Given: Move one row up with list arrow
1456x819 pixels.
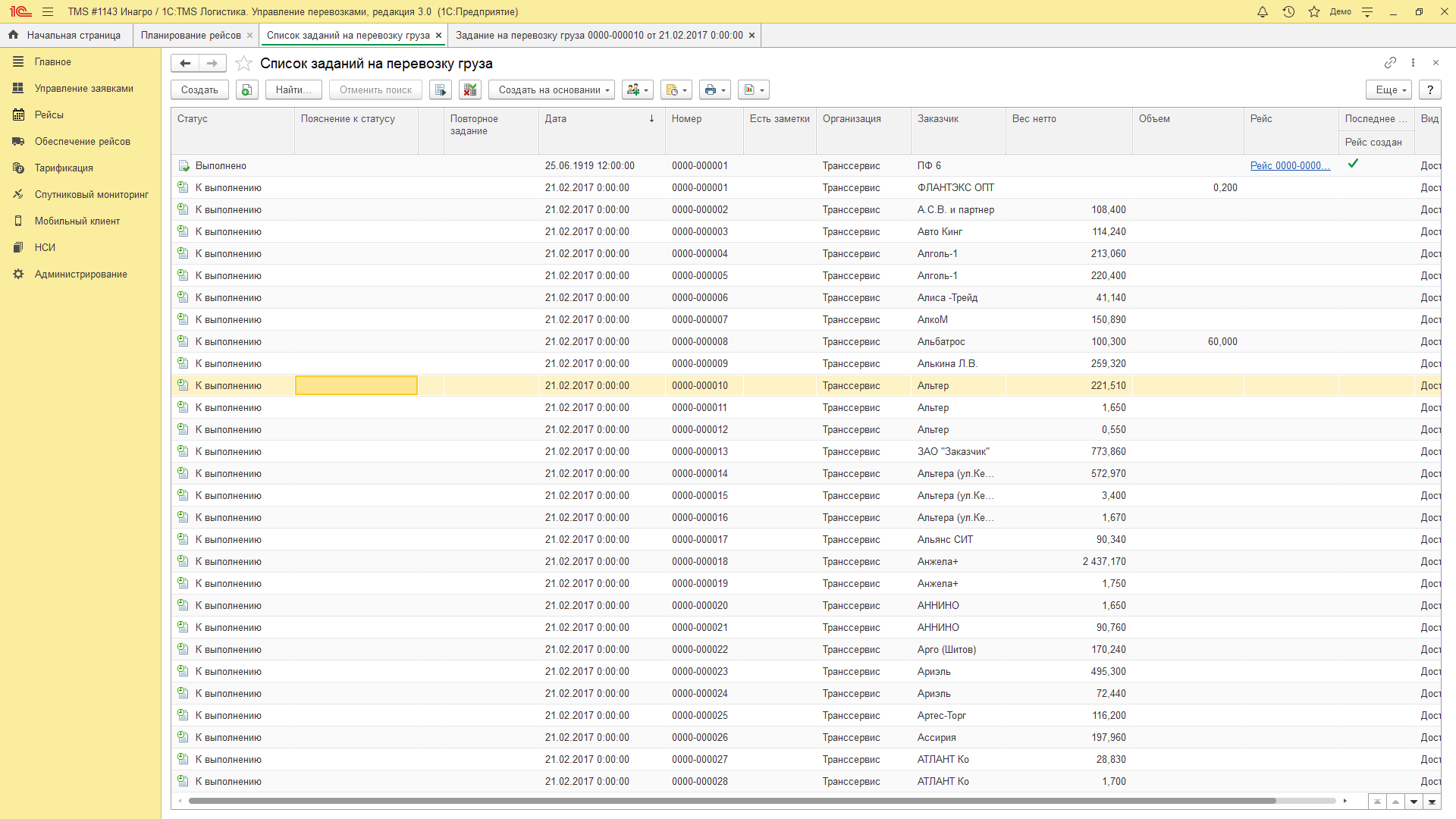Looking at the screenshot, I should point(1395,802).
